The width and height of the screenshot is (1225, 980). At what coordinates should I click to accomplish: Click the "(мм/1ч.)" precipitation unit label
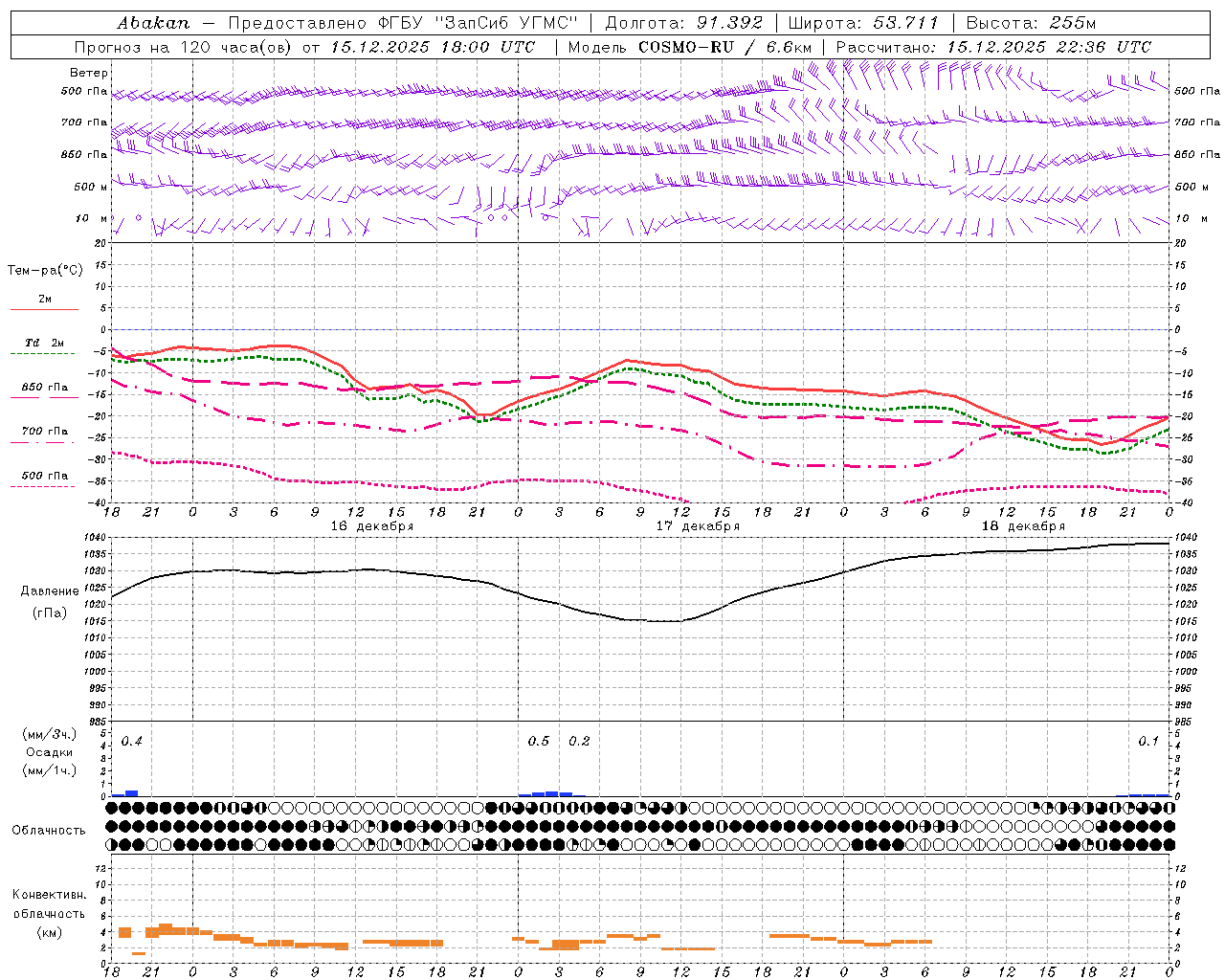(50, 770)
